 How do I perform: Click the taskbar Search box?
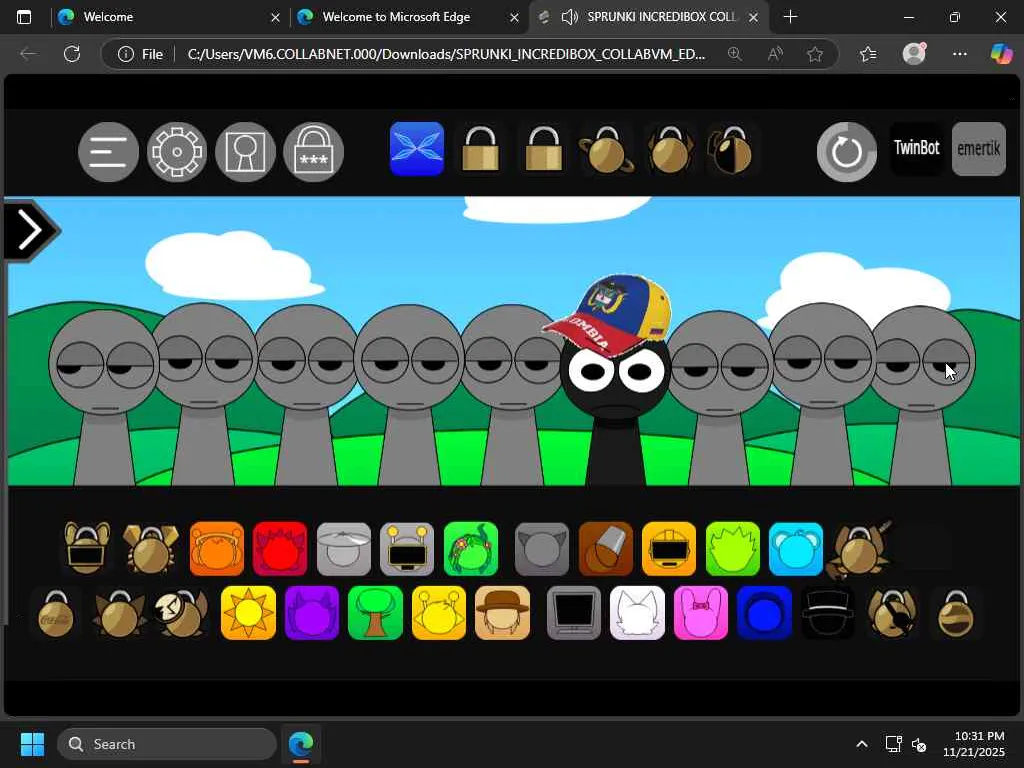pos(167,744)
